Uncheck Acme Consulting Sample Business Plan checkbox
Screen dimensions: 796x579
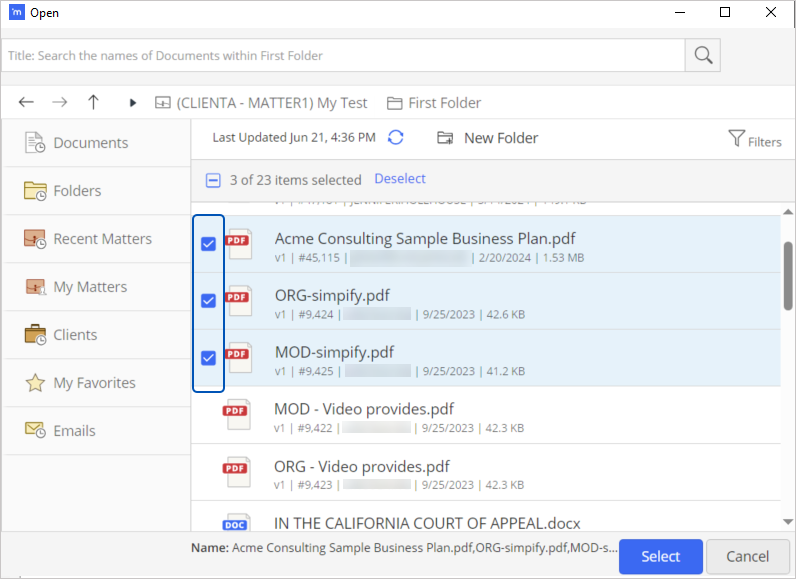click(208, 244)
